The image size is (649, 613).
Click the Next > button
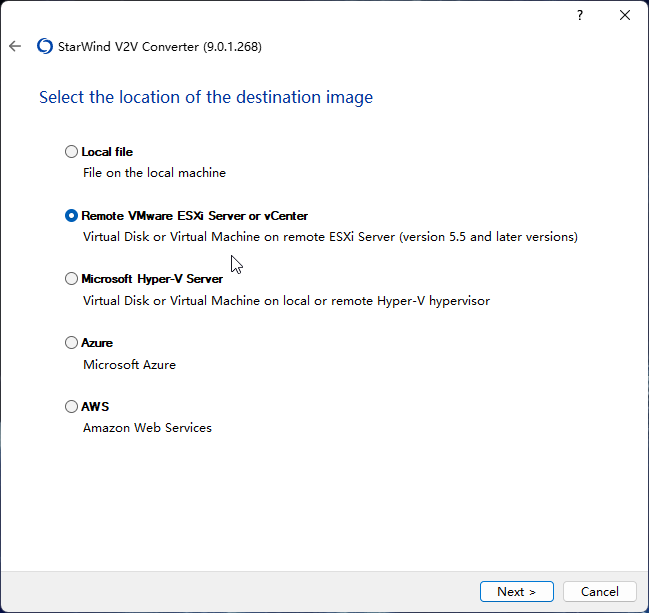coord(517,591)
